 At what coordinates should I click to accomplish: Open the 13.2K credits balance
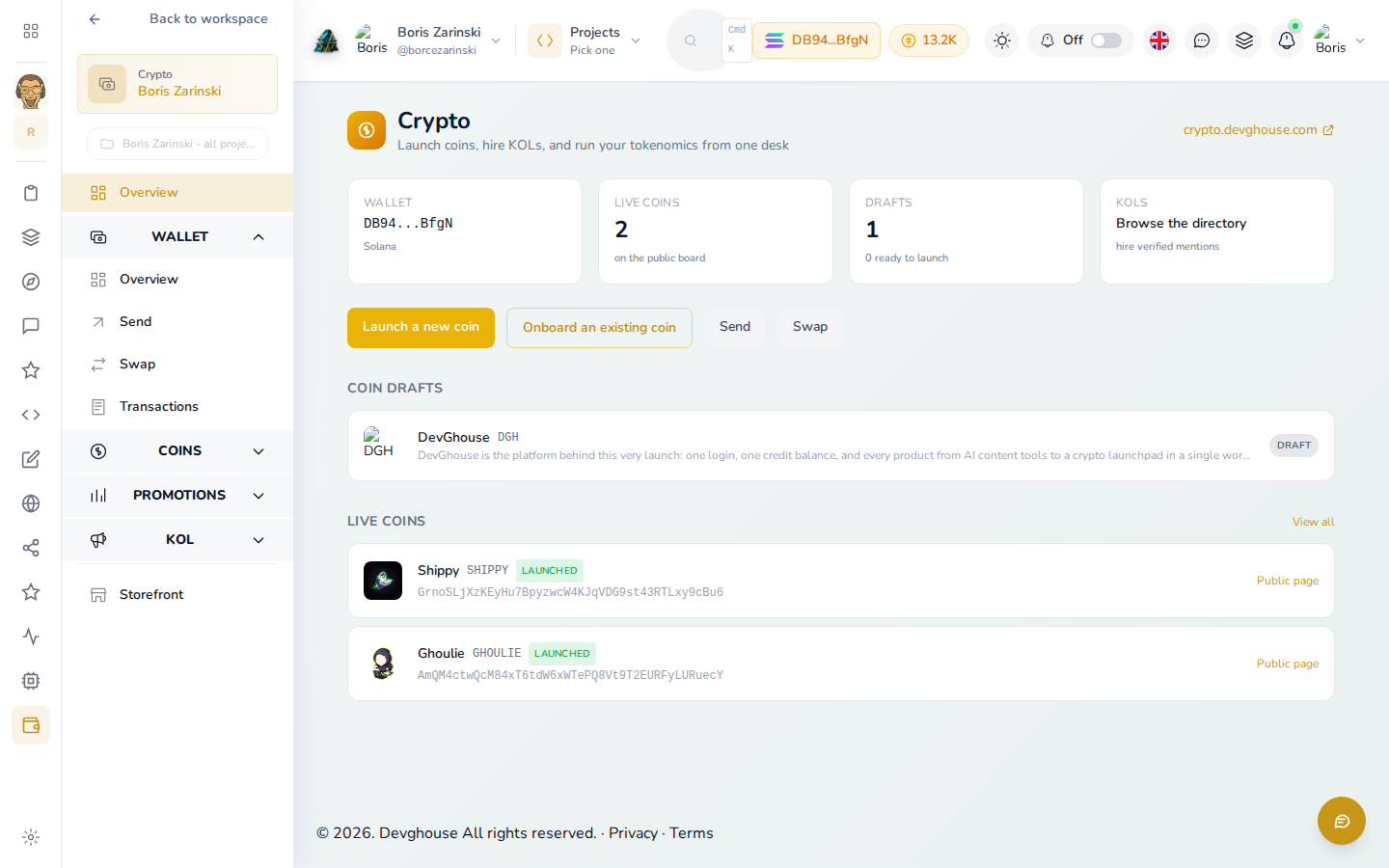pyautogui.click(x=929, y=41)
